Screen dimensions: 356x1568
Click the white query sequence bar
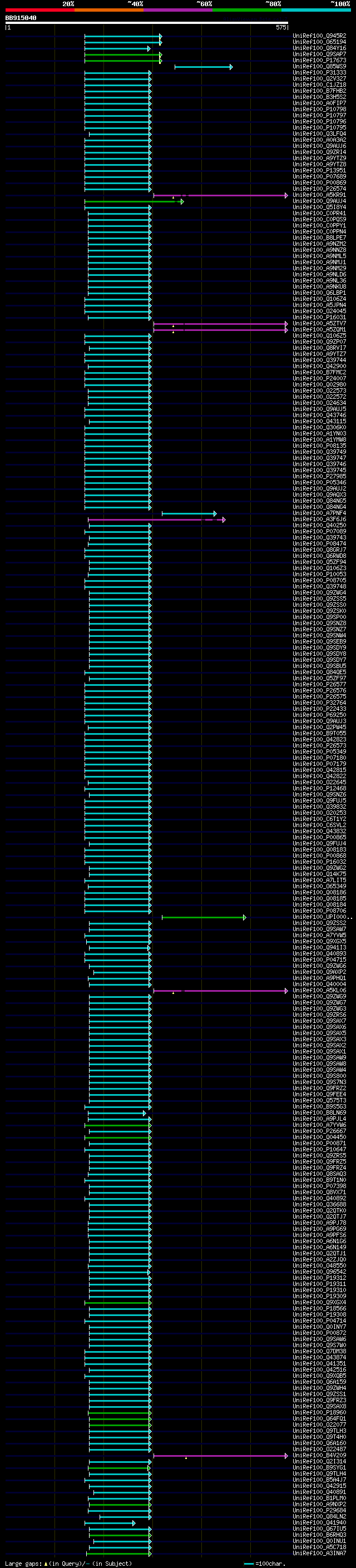pos(147,23)
